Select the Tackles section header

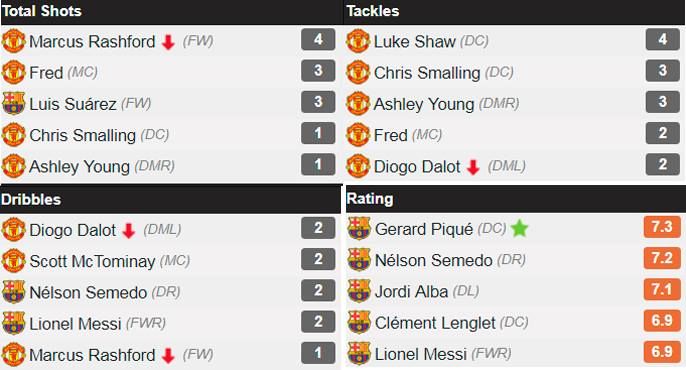click(373, 11)
